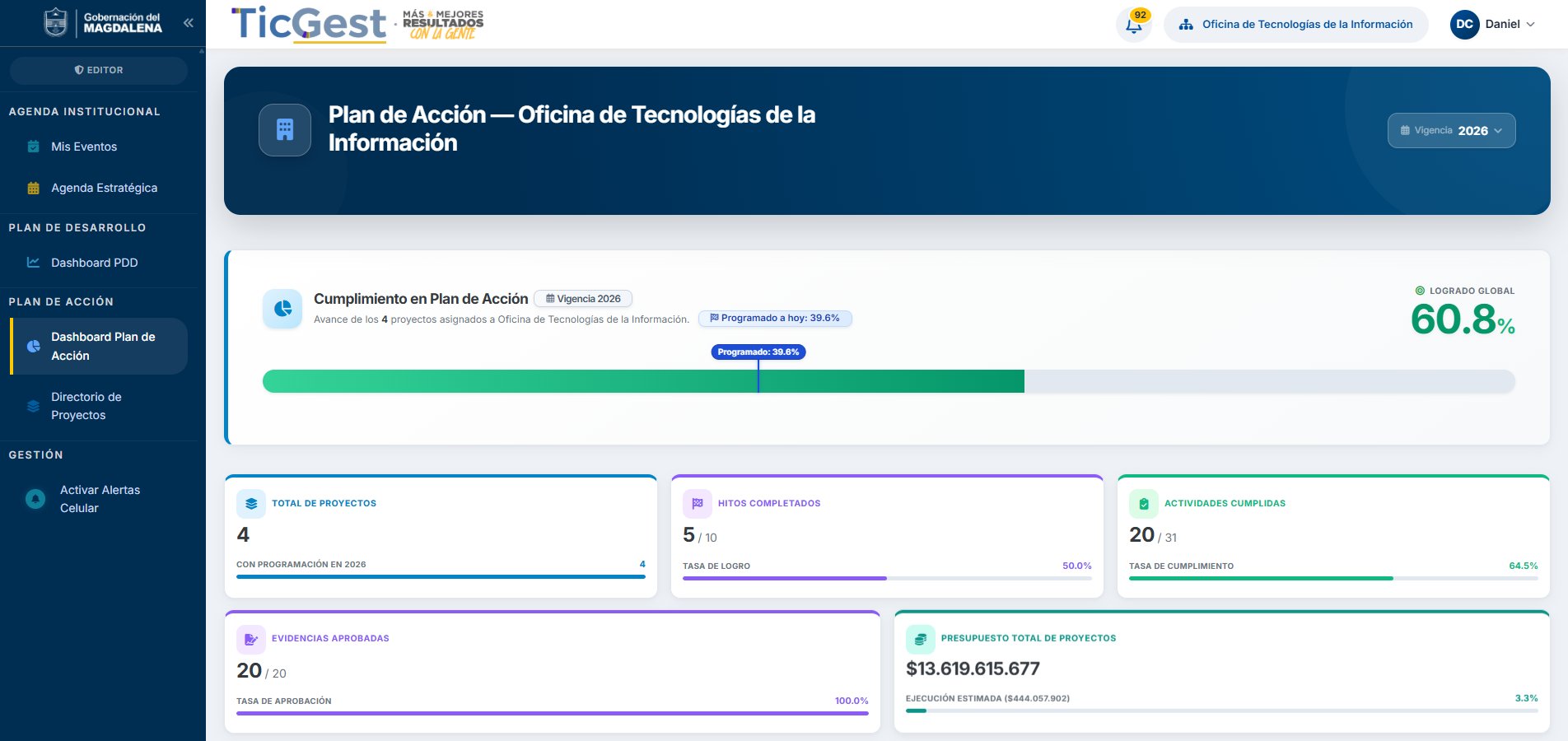1568x741 pixels.
Task: Click the 60.8% Logrado Global value
Action: (x=1463, y=319)
